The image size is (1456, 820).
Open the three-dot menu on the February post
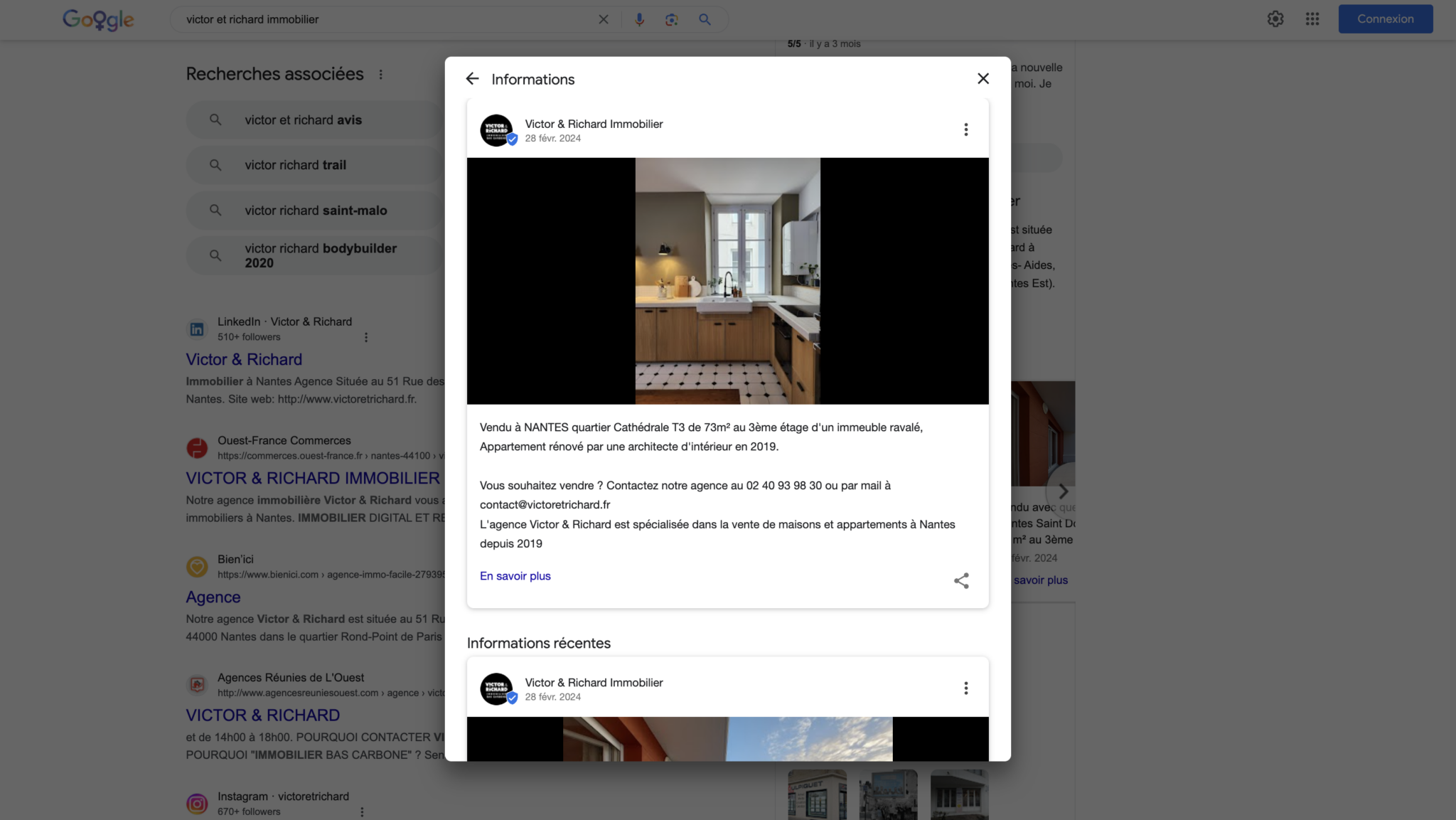click(965, 129)
